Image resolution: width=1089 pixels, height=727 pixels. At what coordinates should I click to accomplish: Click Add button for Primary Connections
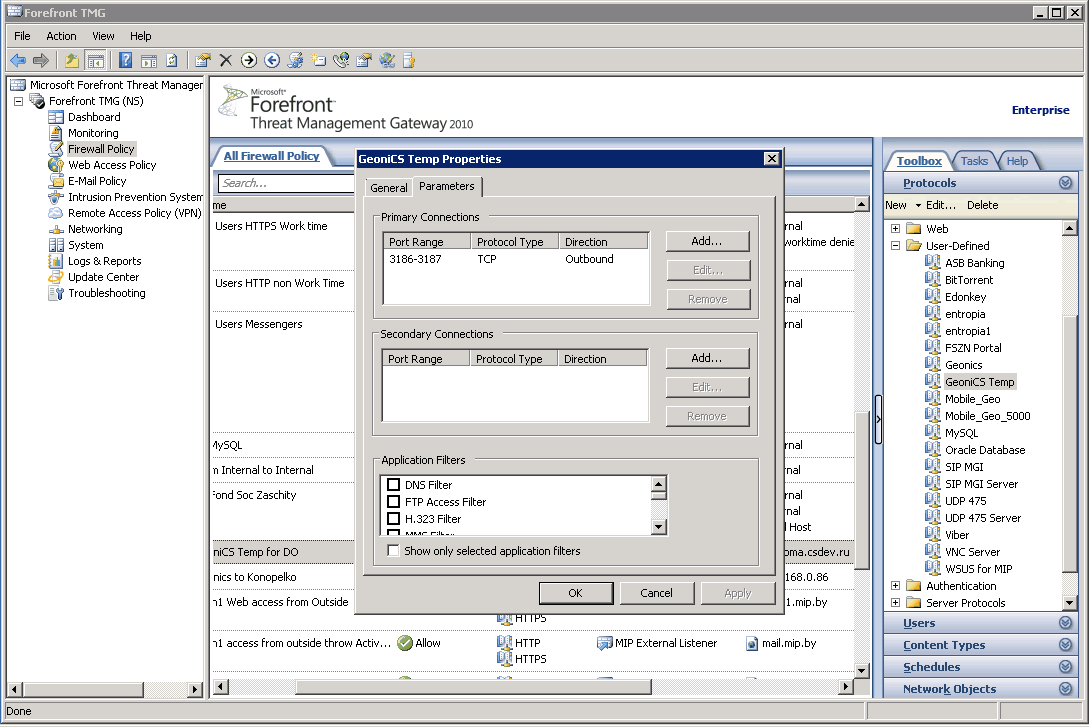click(x=707, y=241)
